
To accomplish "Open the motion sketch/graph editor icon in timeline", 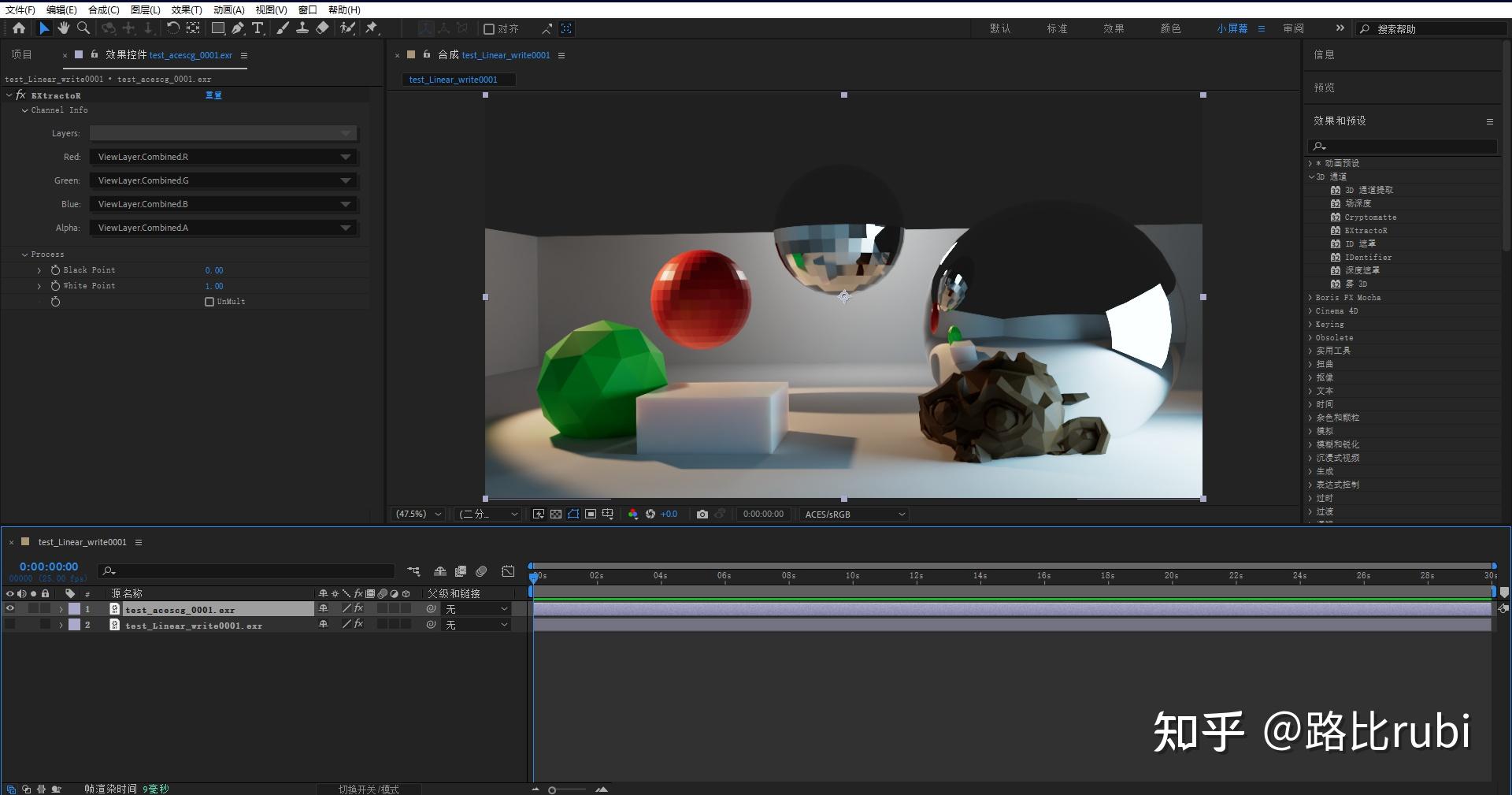I will point(508,571).
